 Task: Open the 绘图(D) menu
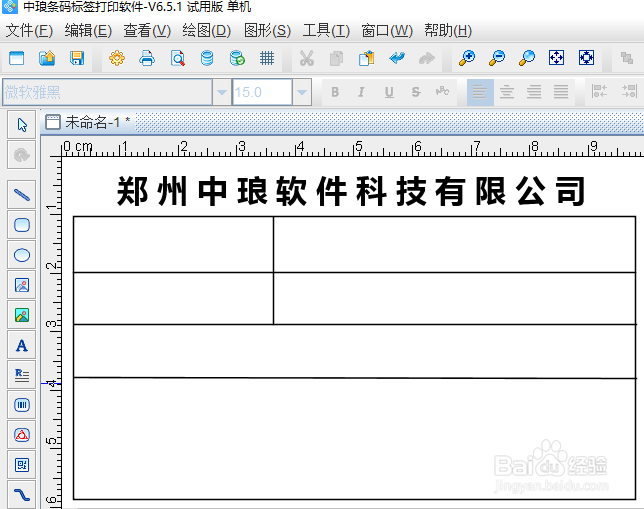click(x=207, y=31)
